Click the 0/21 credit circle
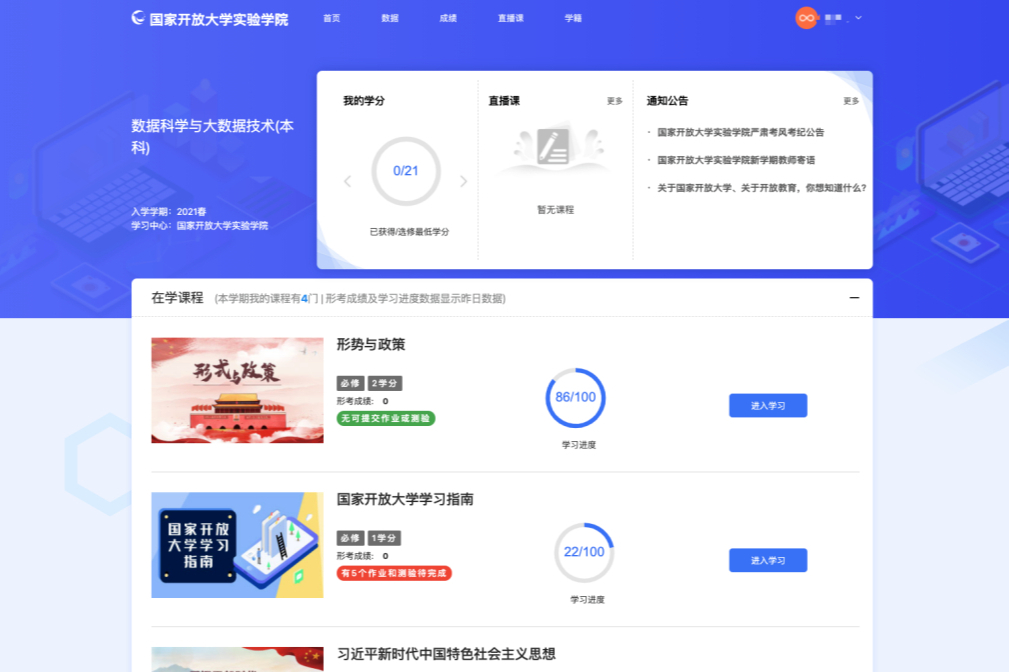 [x=405, y=171]
